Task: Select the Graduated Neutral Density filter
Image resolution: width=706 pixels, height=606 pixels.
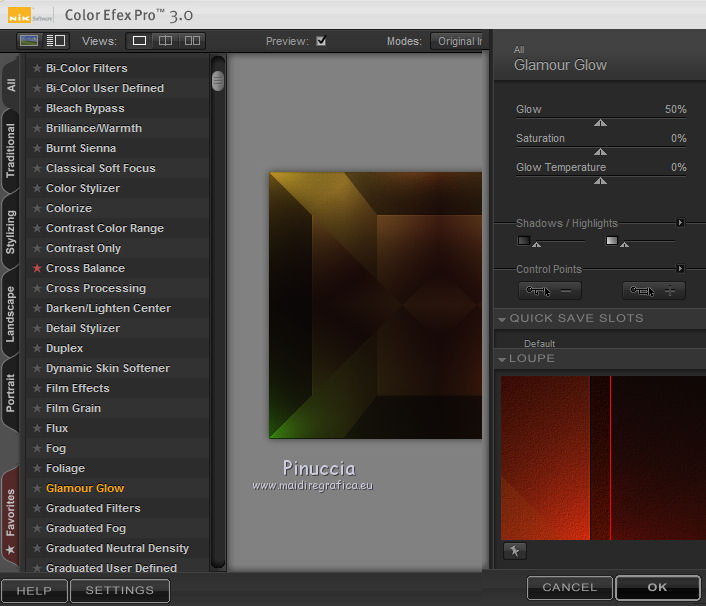Action: pyautogui.click(x=118, y=548)
